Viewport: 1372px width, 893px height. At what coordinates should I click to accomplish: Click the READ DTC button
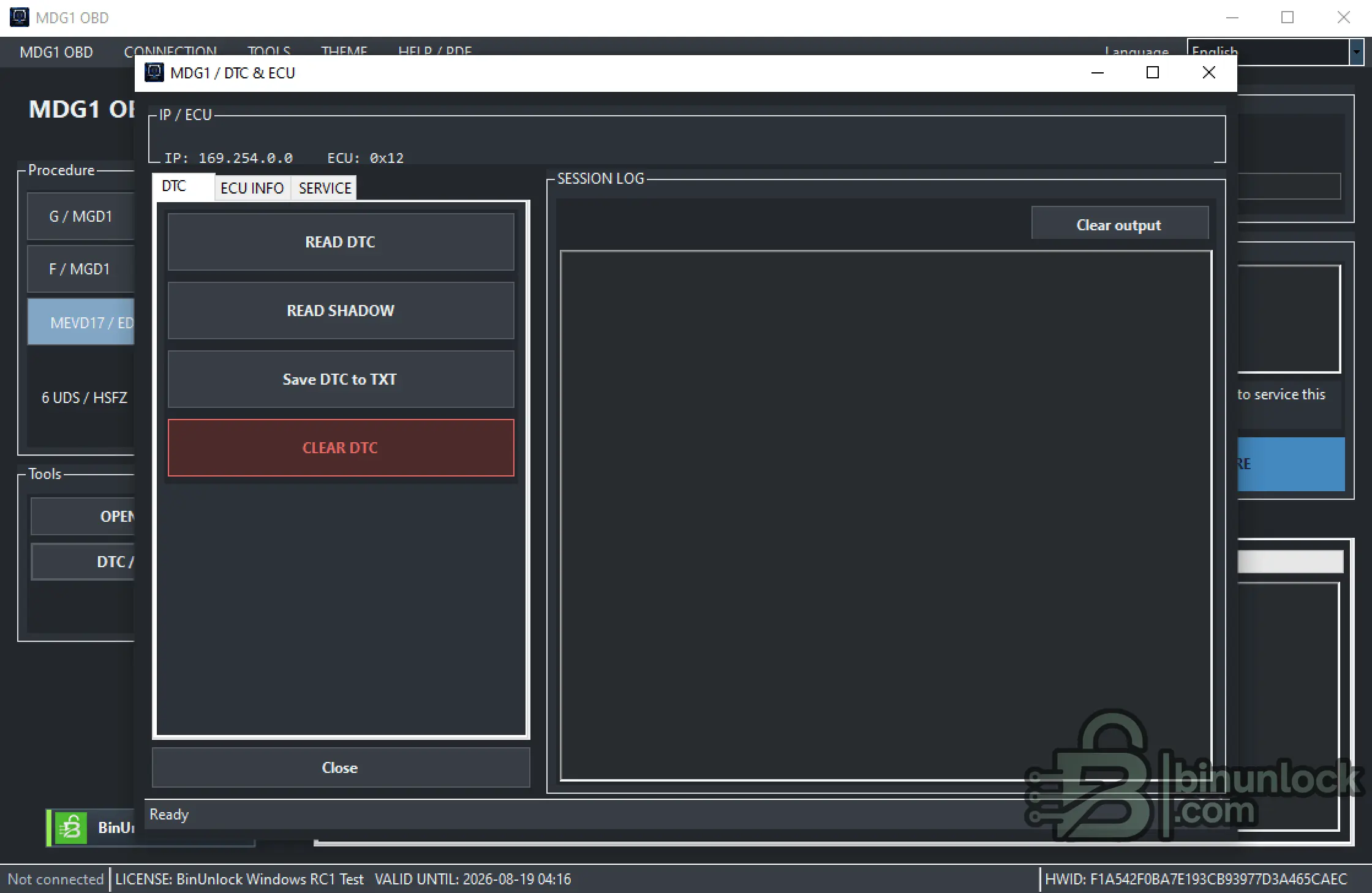341,242
